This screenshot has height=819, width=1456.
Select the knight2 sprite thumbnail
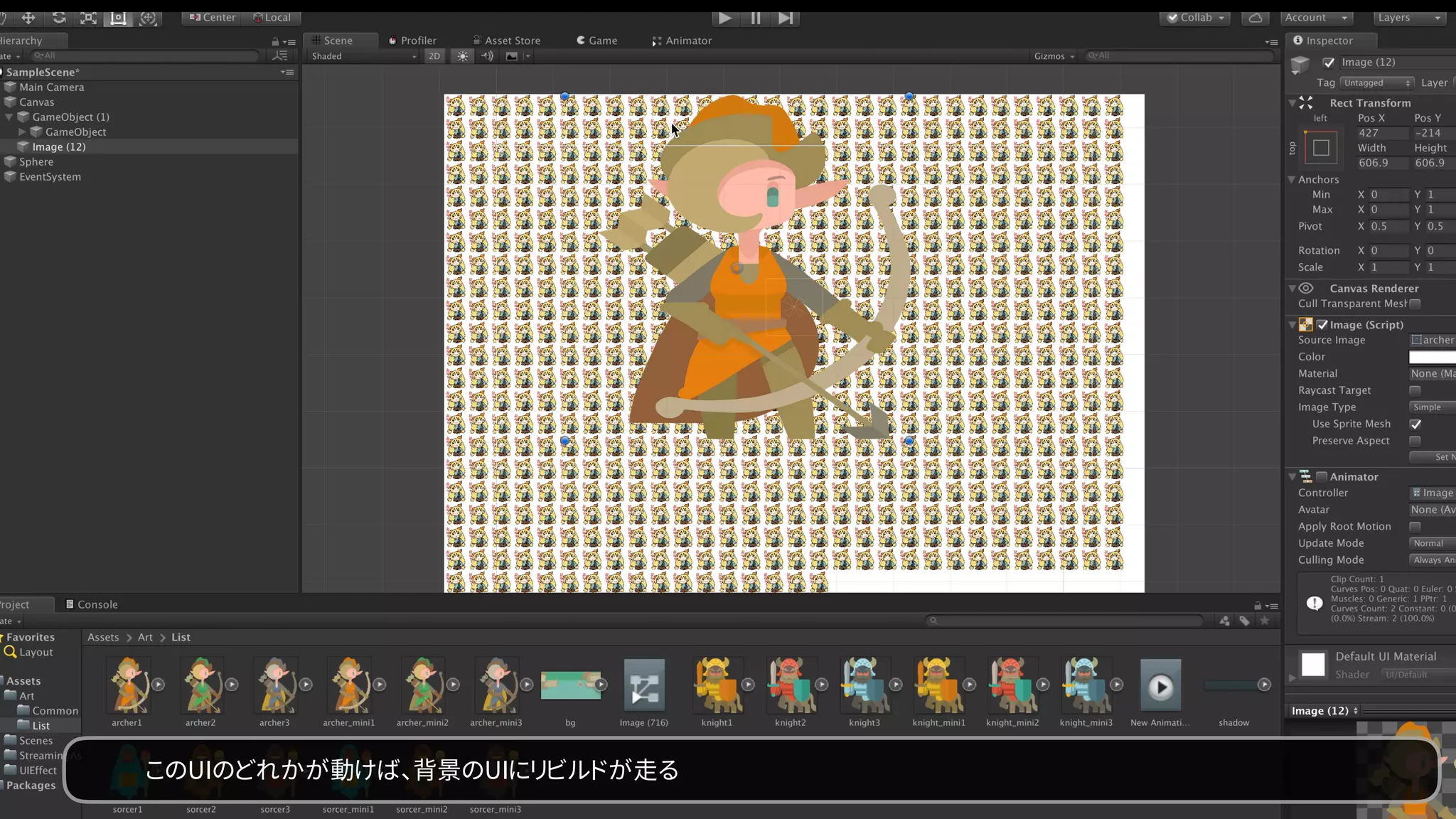click(791, 685)
